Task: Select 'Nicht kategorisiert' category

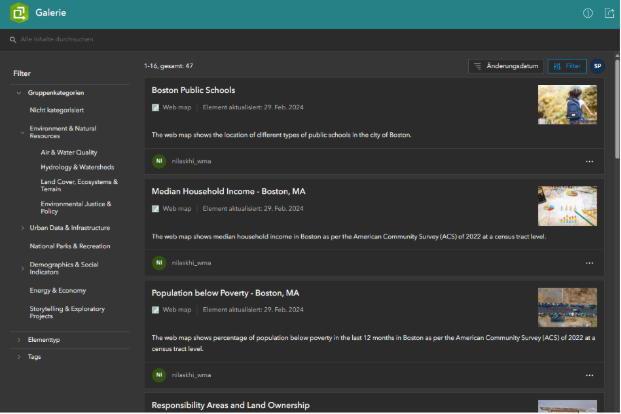Action: click(x=57, y=110)
